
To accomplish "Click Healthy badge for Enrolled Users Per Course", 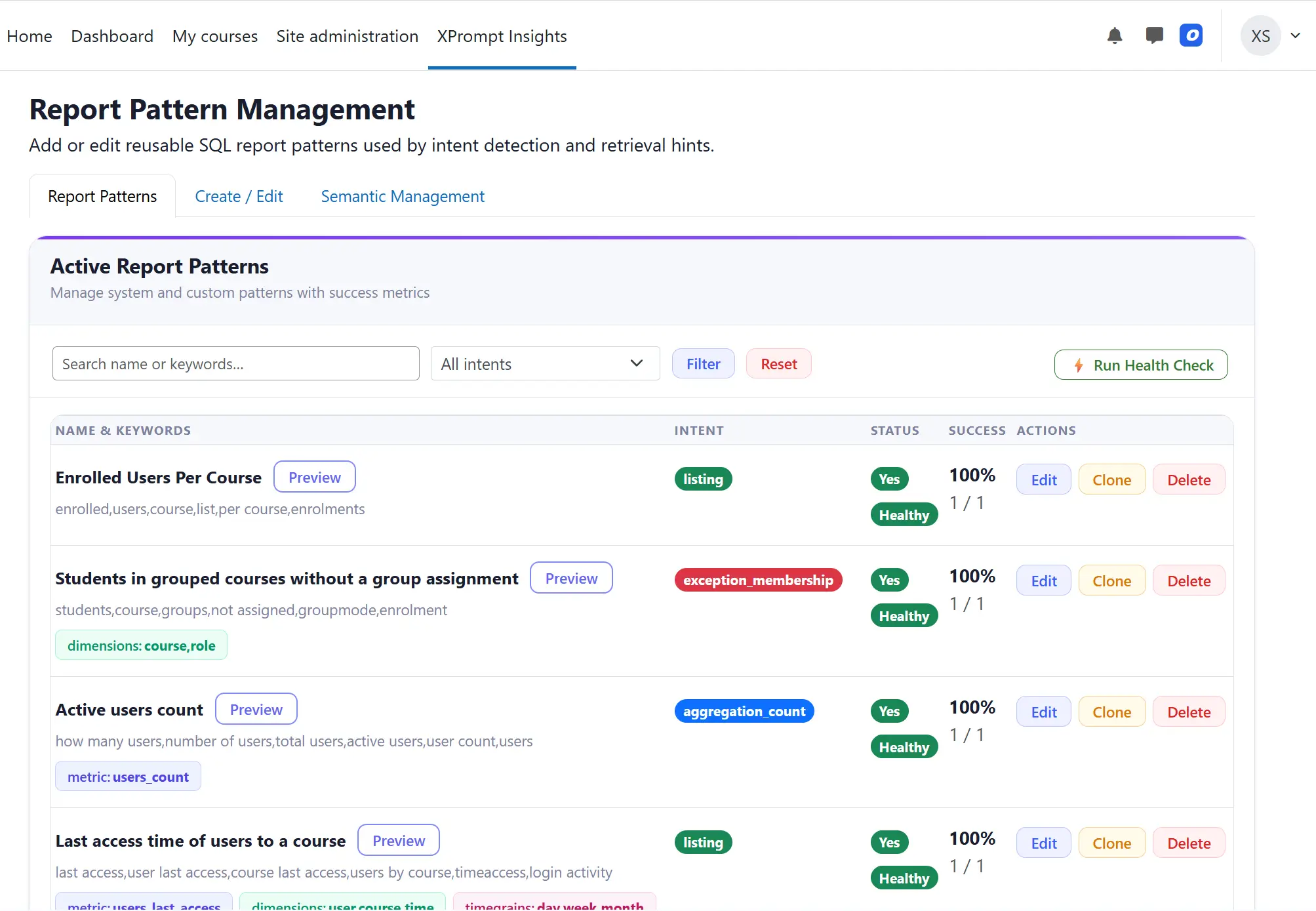I will [904, 515].
